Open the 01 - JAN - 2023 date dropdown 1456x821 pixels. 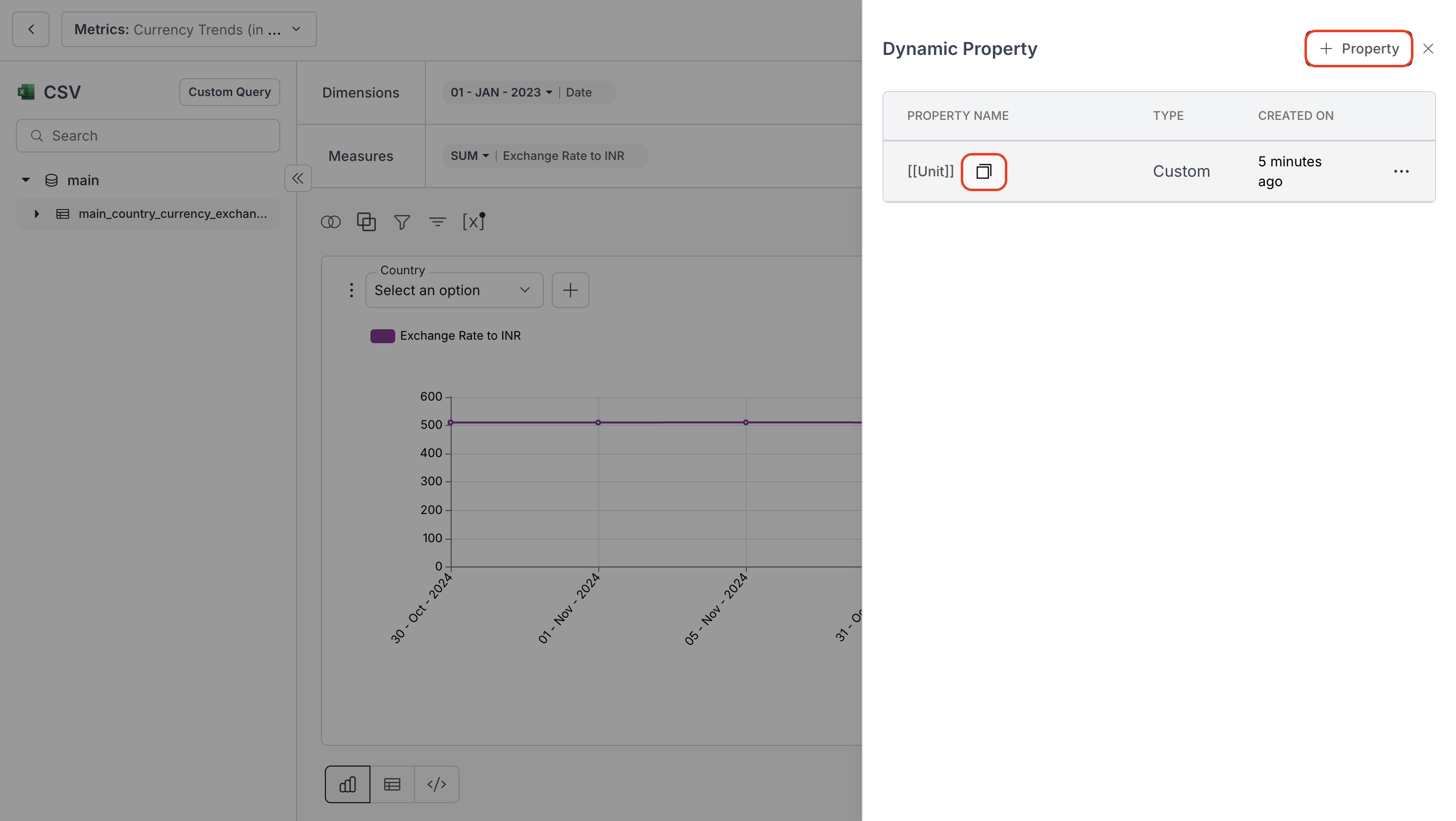[500, 92]
